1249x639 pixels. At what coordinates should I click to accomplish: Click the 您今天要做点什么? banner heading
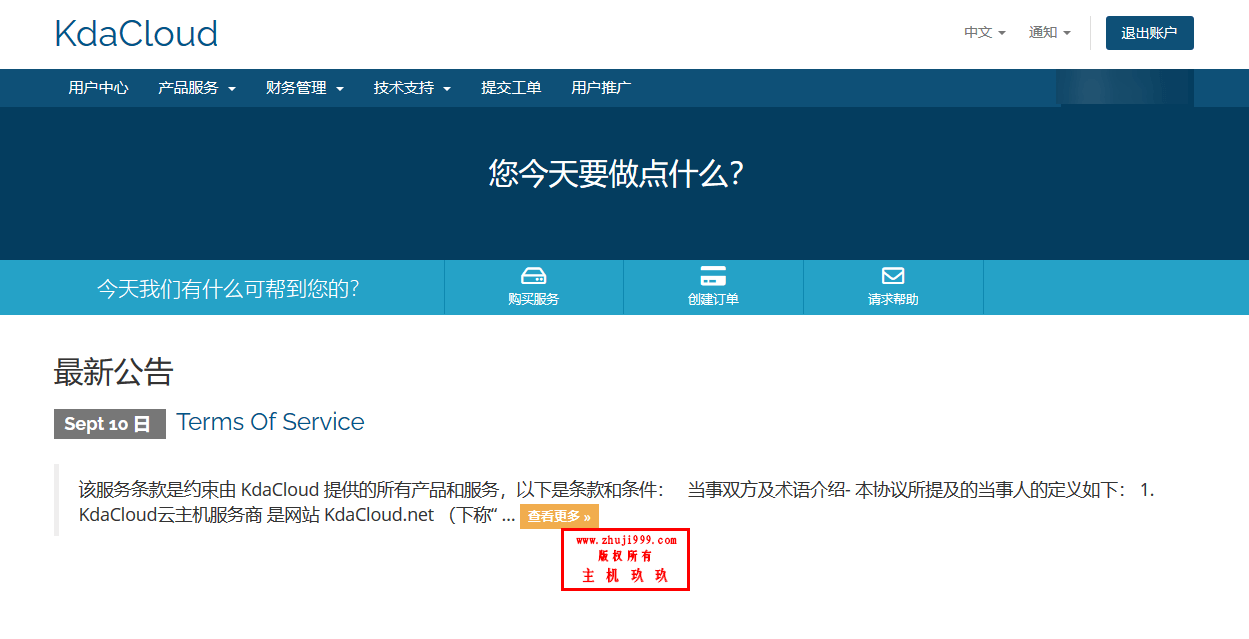click(616, 174)
